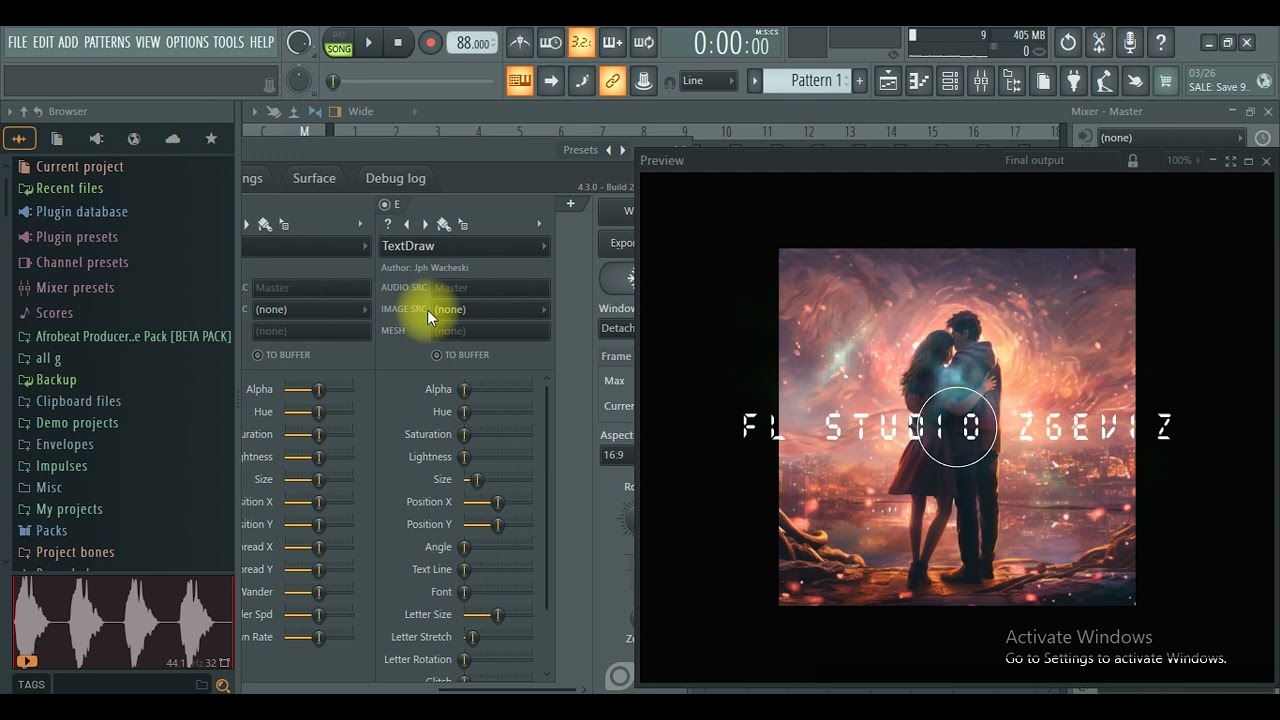Click the wait for input icon
The image size is (1280, 720).
click(551, 42)
